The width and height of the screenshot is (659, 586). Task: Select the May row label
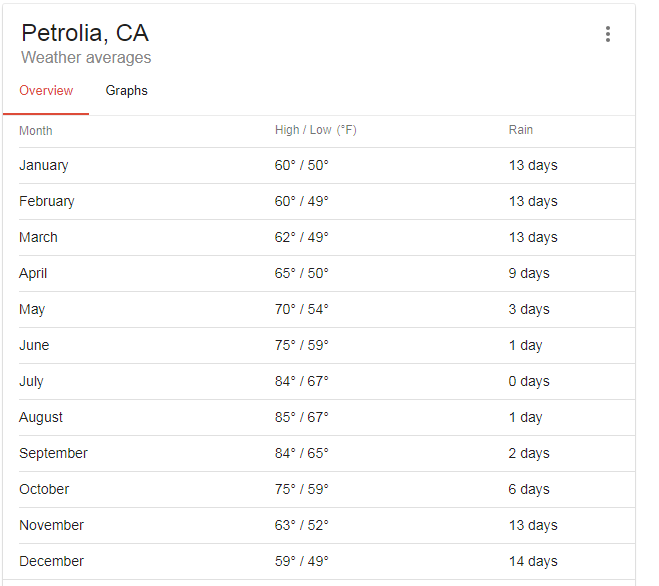pos(32,309)
